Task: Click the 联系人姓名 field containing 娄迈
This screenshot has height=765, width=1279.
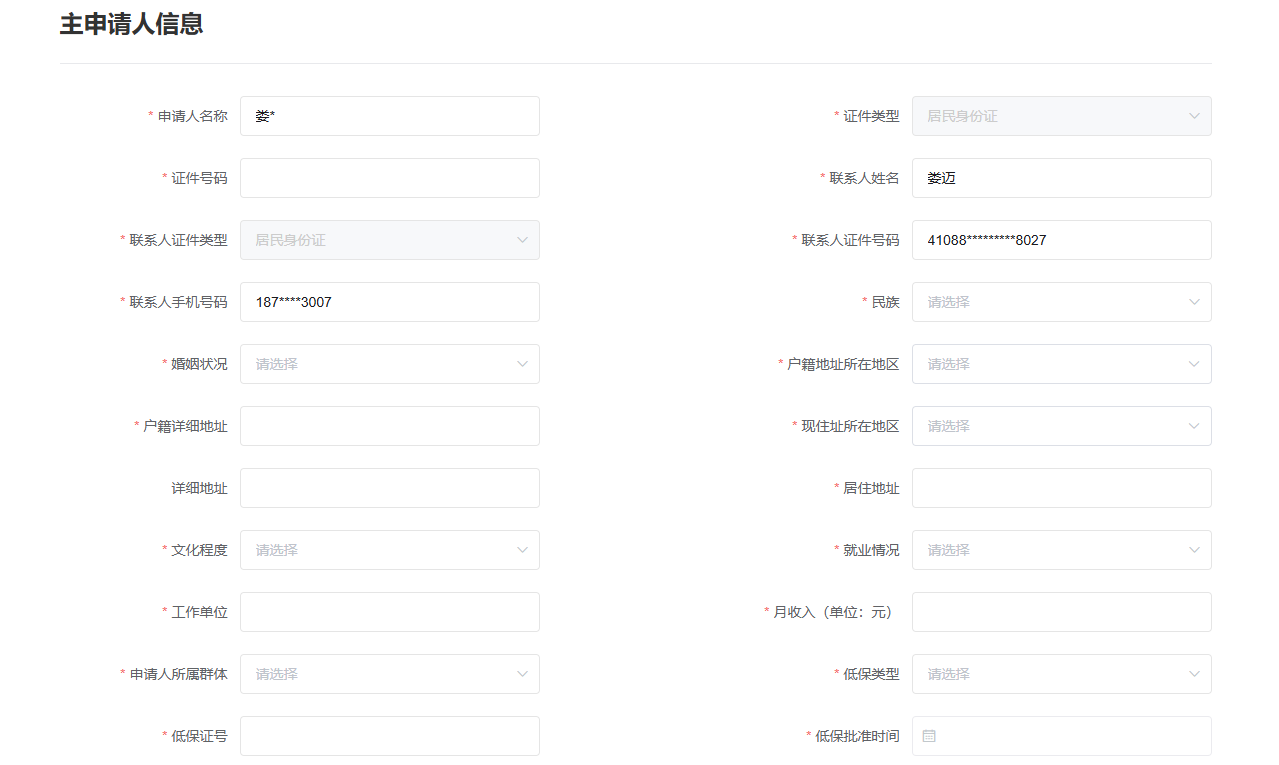Action: [x=1062, y=178]
